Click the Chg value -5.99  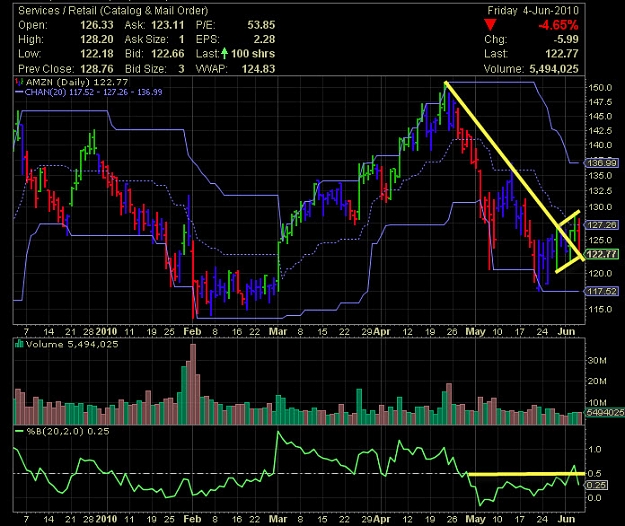[x=566, y=39]
